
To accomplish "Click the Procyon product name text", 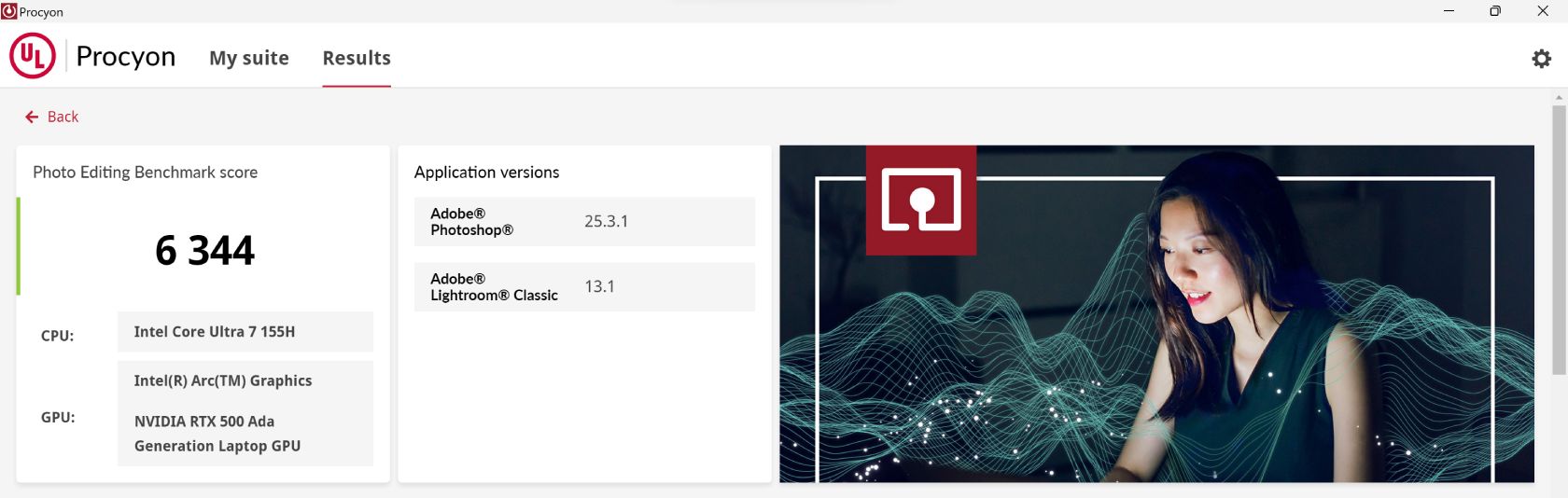I will [125, 56].
